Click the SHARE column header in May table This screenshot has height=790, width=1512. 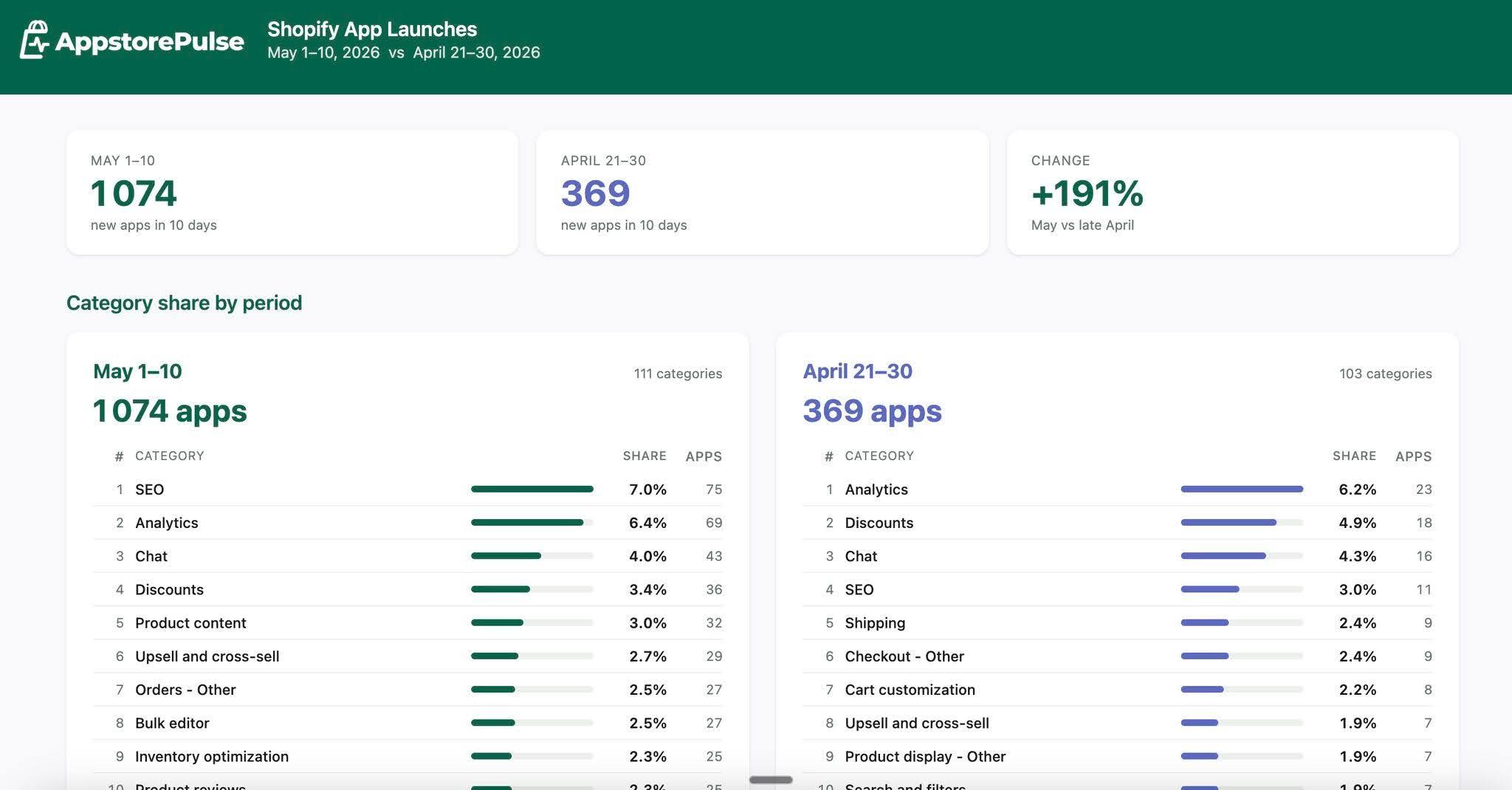645,456
